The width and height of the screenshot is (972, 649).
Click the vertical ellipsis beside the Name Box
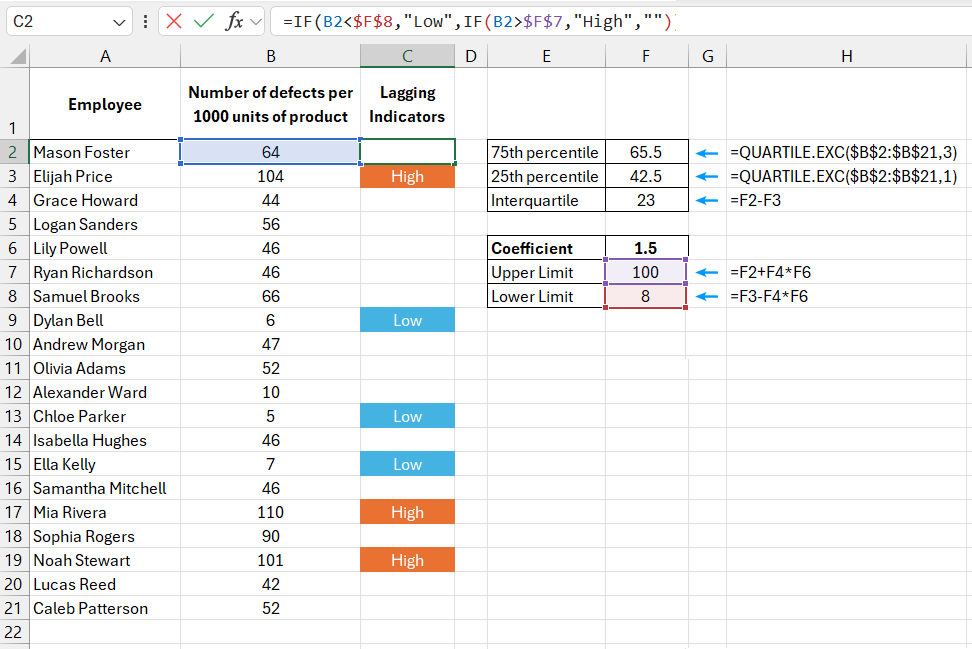(143, 20)
